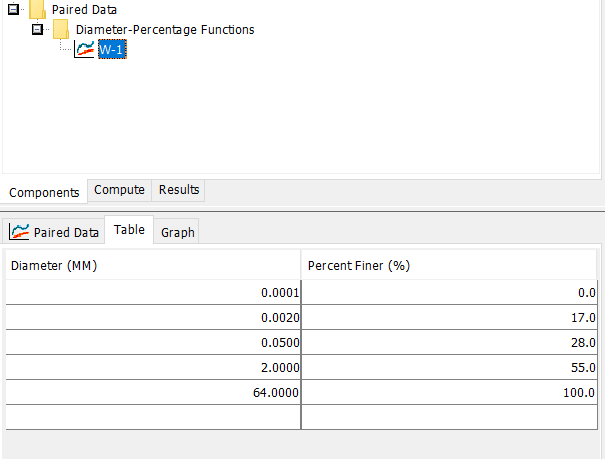Click the chart icon on Paired Data tab

[x=19, y=232]
